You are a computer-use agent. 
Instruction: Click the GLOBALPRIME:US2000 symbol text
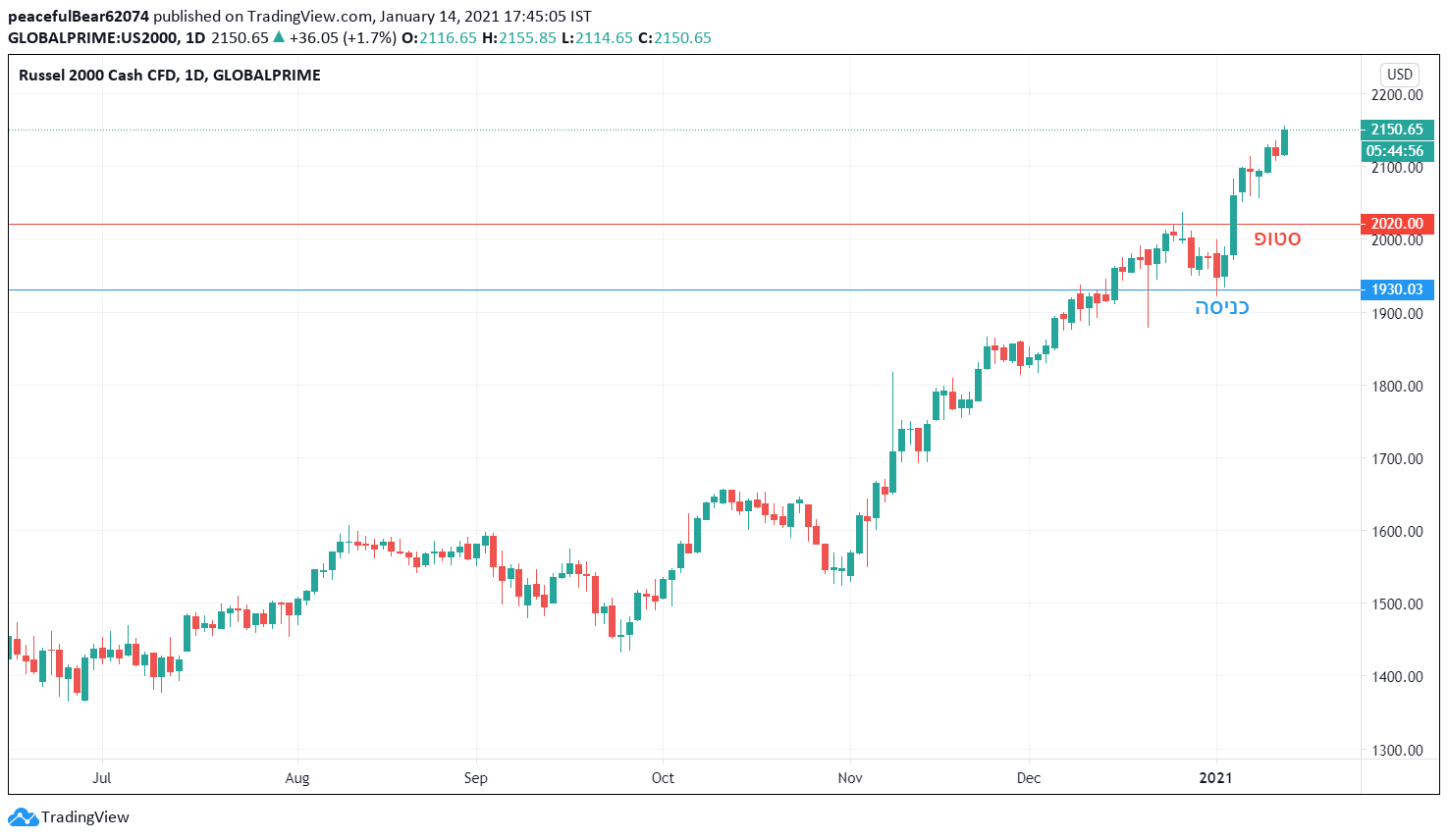click(93, 37)
